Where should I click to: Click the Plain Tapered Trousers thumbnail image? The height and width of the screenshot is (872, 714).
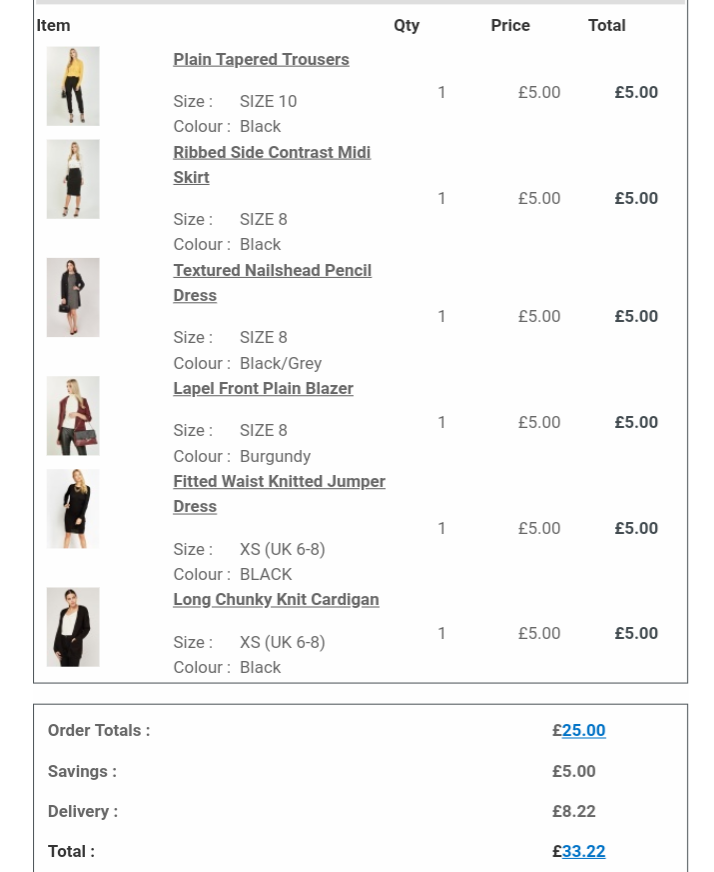(73, 86)
